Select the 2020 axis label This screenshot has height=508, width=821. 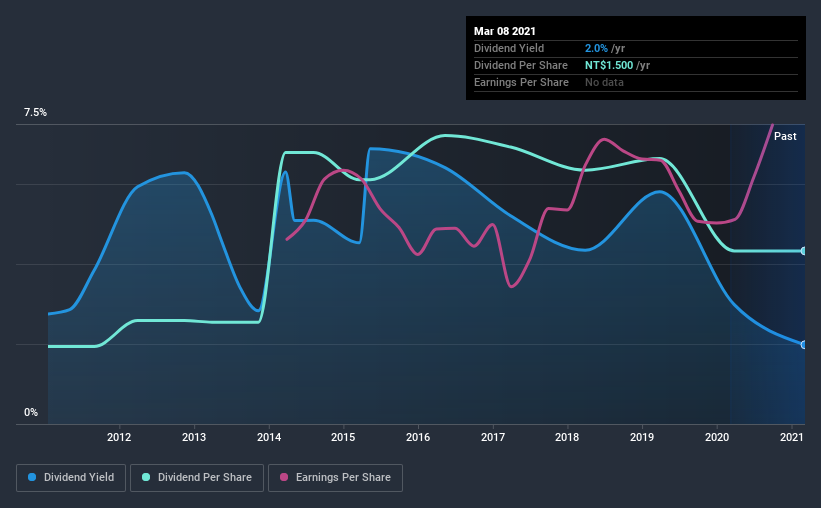point(717,437)
